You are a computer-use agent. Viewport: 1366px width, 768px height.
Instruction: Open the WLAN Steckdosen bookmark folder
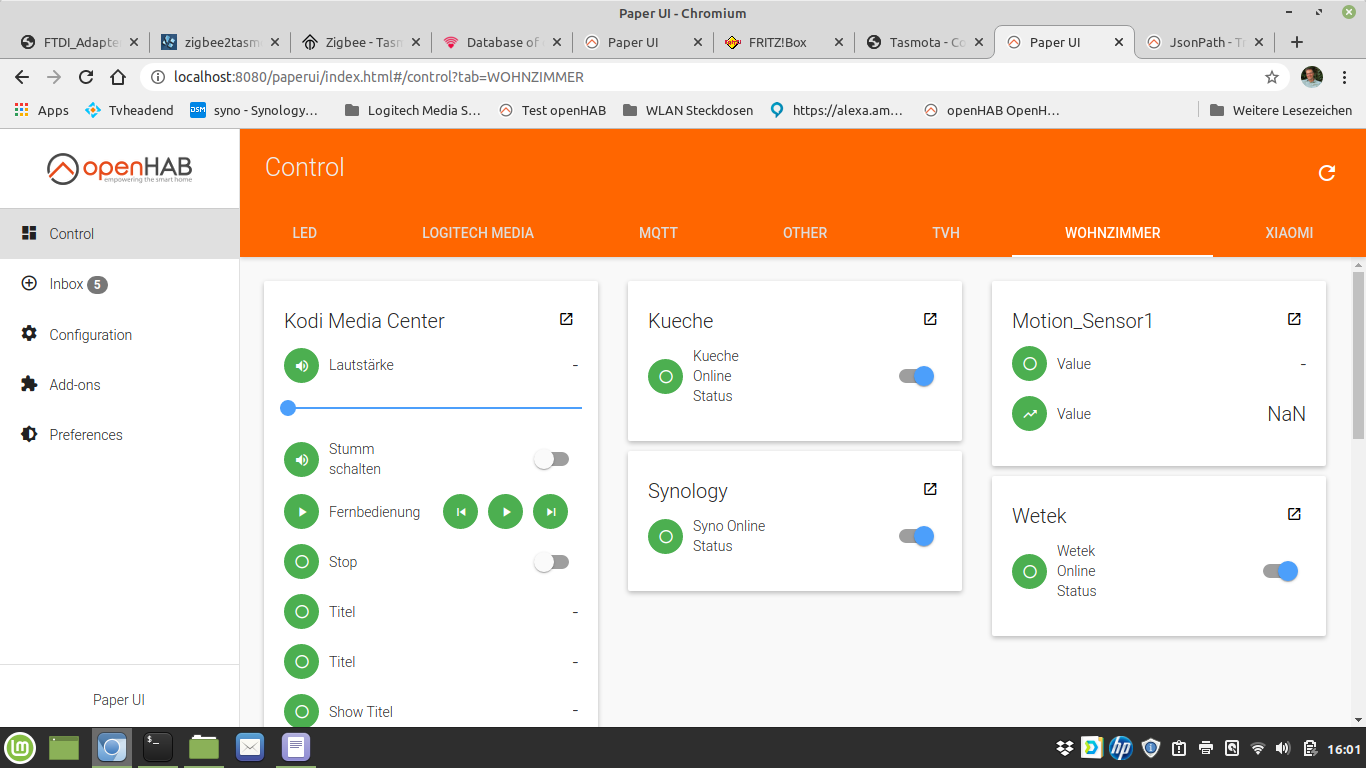click(x=687, y=110)
